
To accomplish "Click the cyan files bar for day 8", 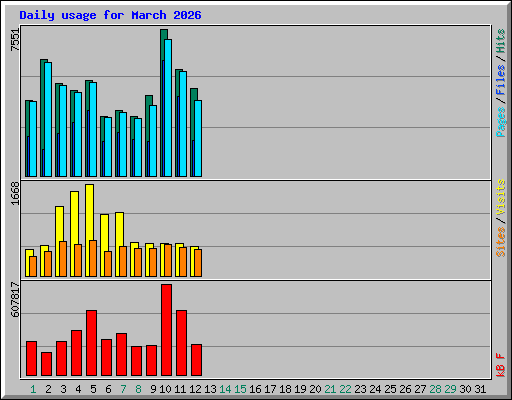I will pos(138,147).
